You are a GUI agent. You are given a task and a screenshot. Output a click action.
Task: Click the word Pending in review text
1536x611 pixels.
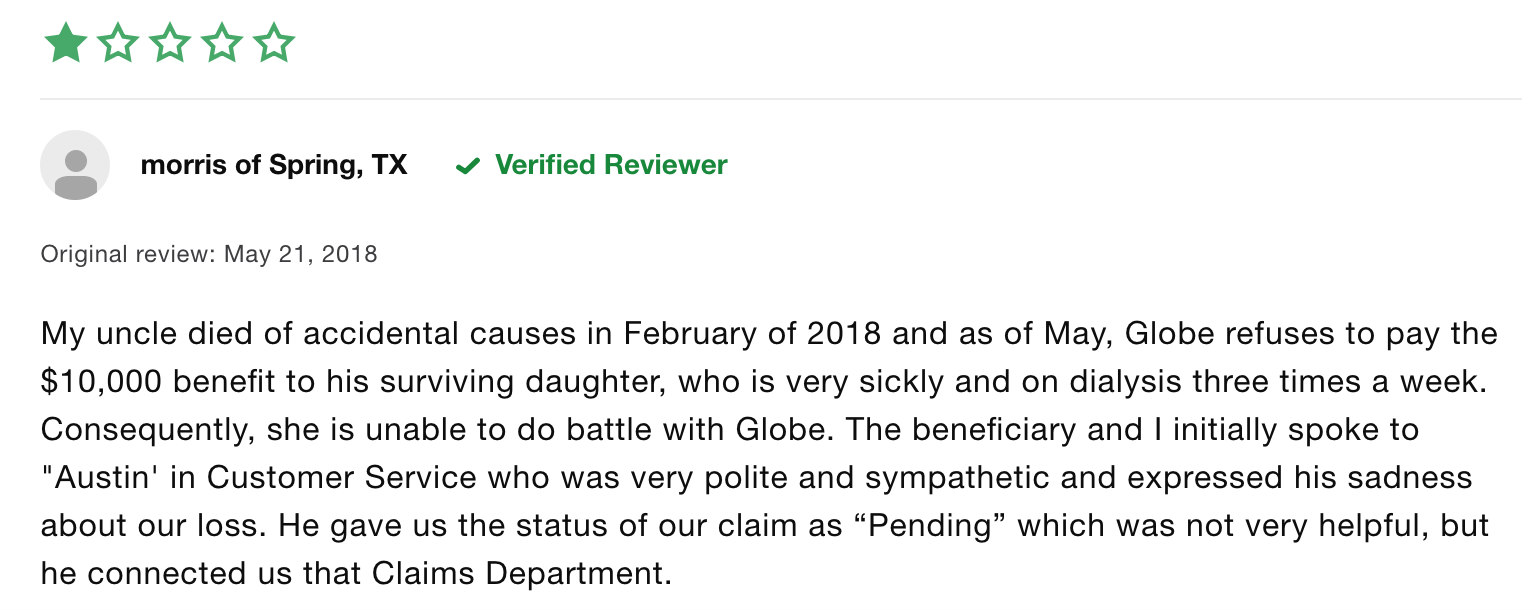click(x=928, y=526)
